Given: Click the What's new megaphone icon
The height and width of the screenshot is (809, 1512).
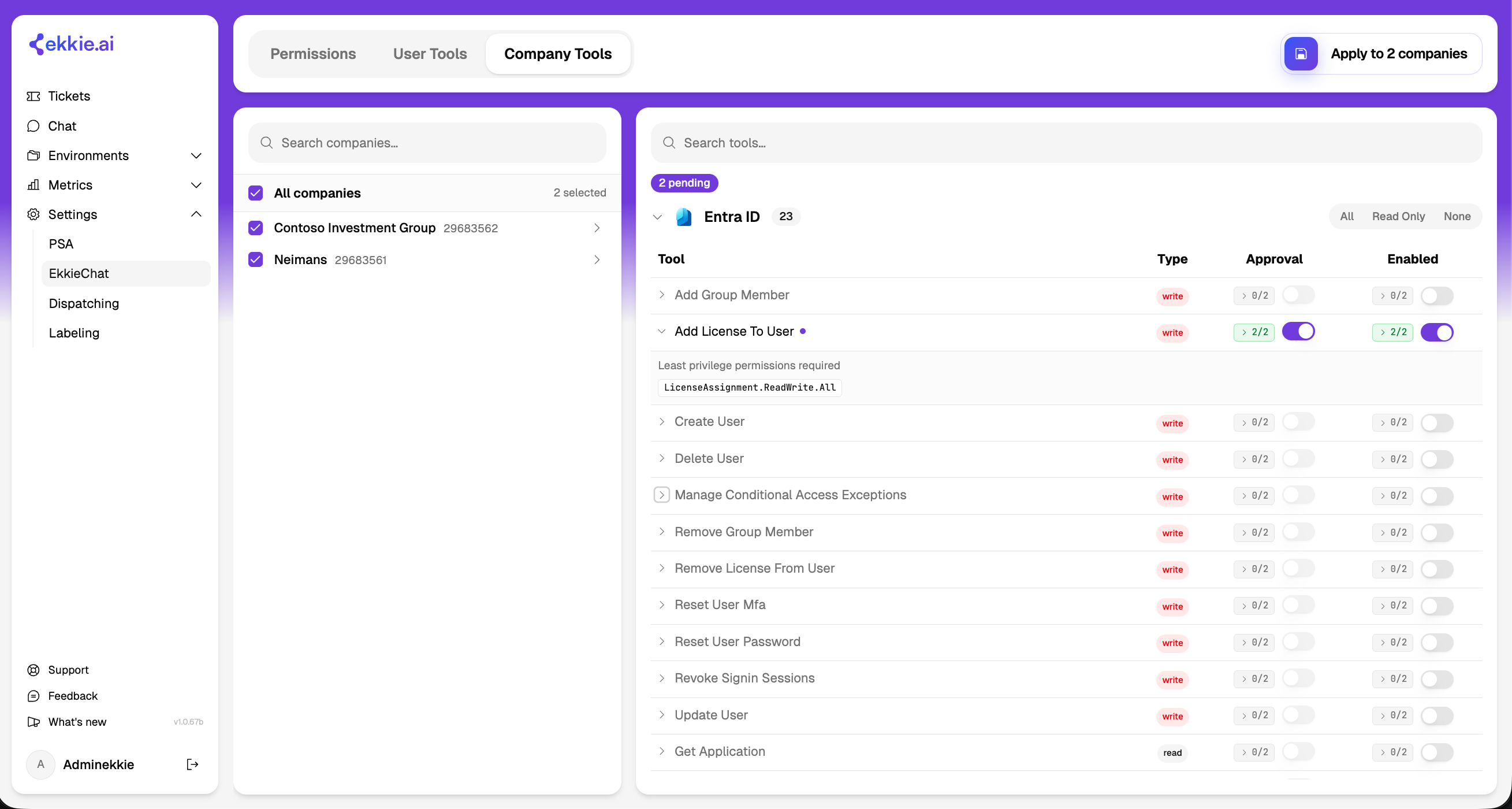Looking at the screenshot, I should tap(33, 722).
